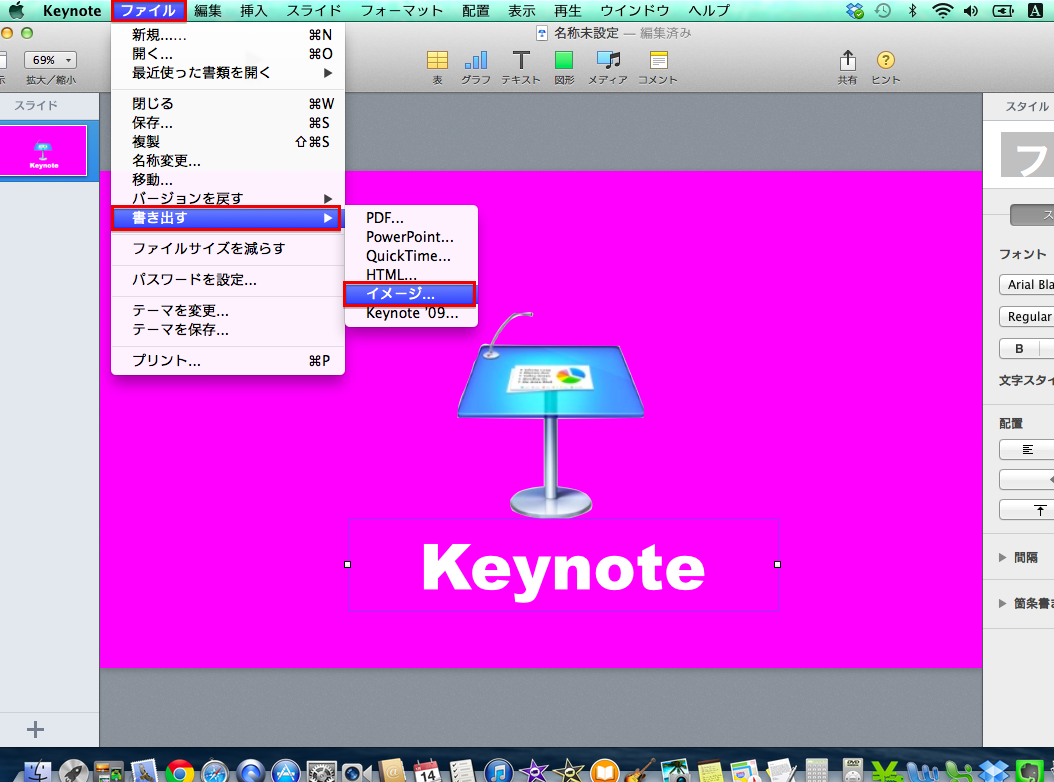
Task: Select パスワードを設定... menu item
Action: pos(228,280)
